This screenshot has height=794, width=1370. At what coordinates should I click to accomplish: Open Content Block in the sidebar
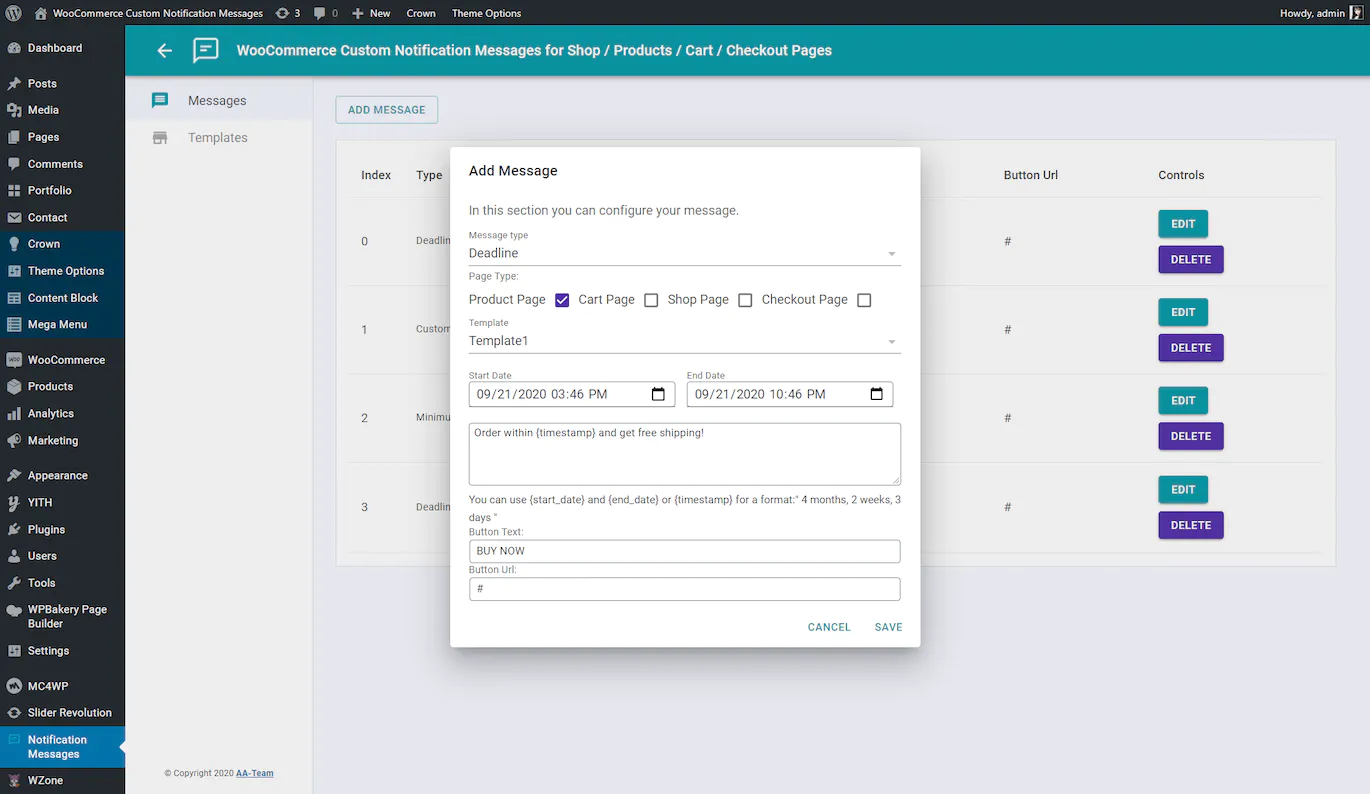point(62,298)
